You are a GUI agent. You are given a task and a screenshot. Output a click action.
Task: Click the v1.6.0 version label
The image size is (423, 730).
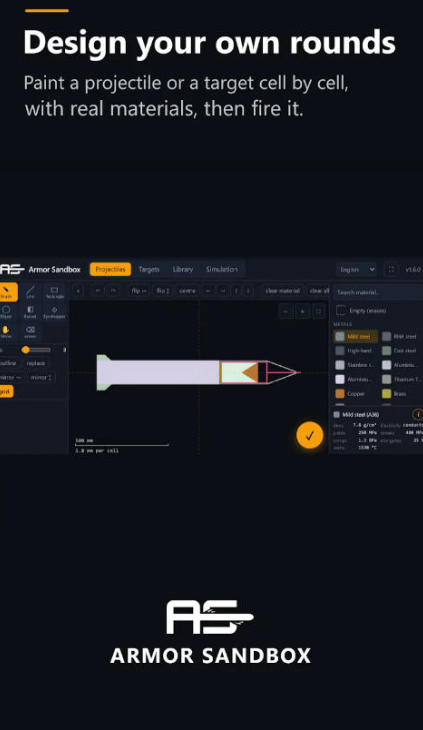413,270
